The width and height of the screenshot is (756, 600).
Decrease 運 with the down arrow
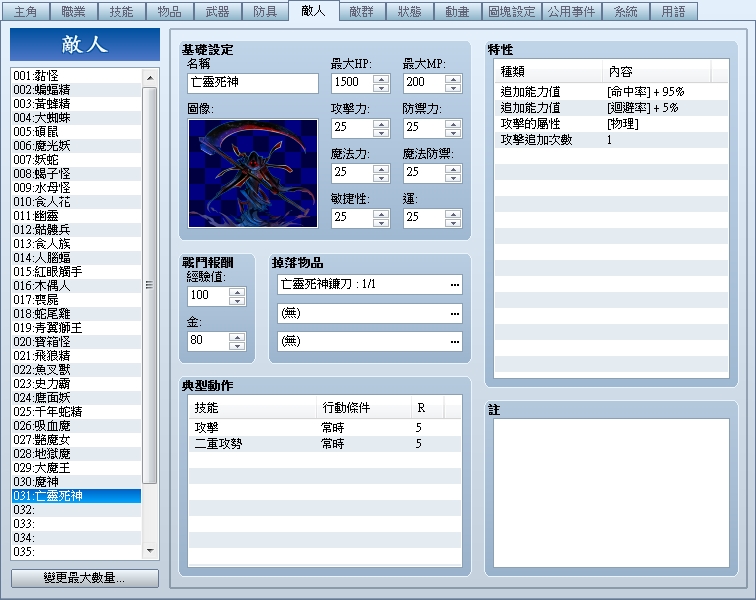point(453,223)
